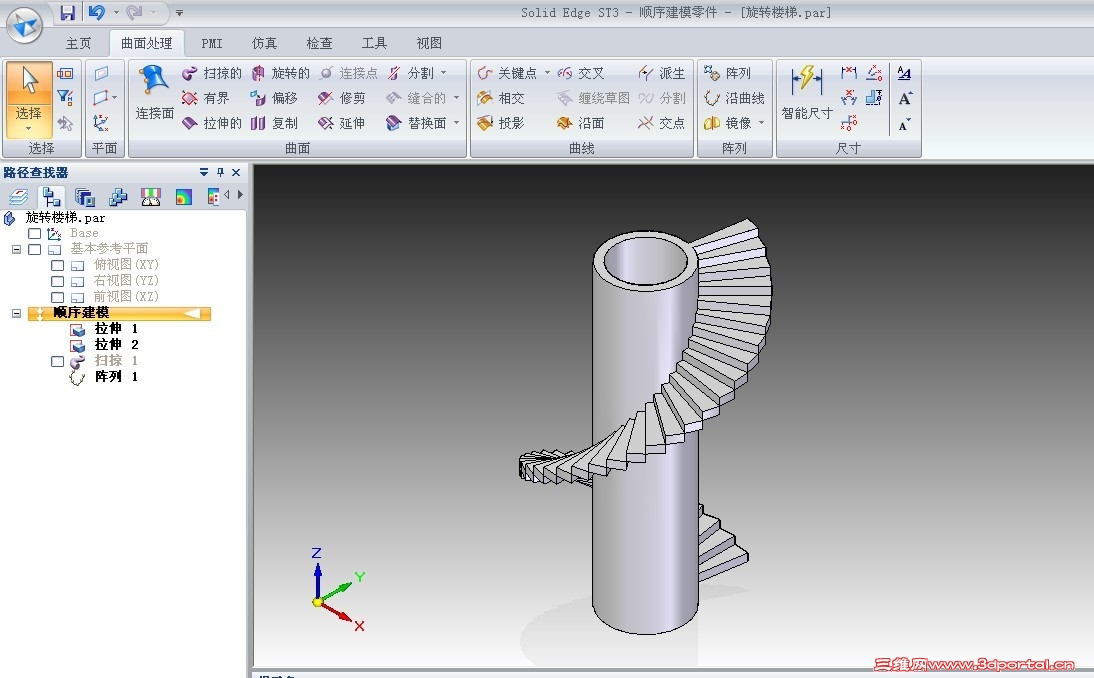Toggle the Base coordinate system checkbox
1094x678 pixels.
(34, 234)
